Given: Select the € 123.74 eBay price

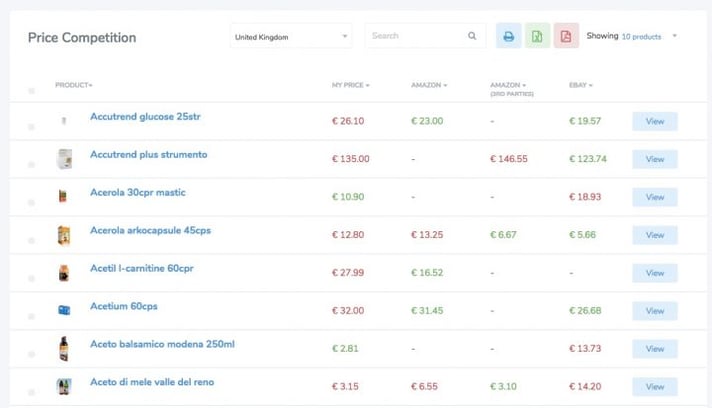Looking at the screenshot, I should point(588,159).
